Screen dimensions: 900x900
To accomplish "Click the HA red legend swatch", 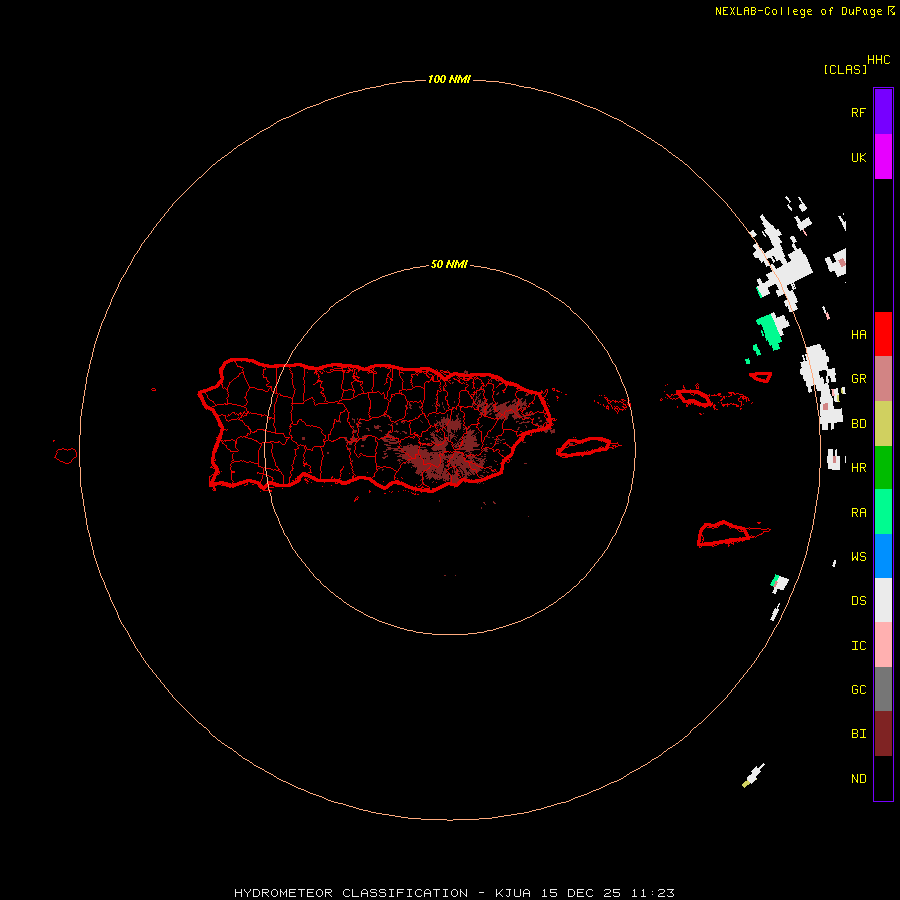I will pyautogui.click(x=883, y=334).
